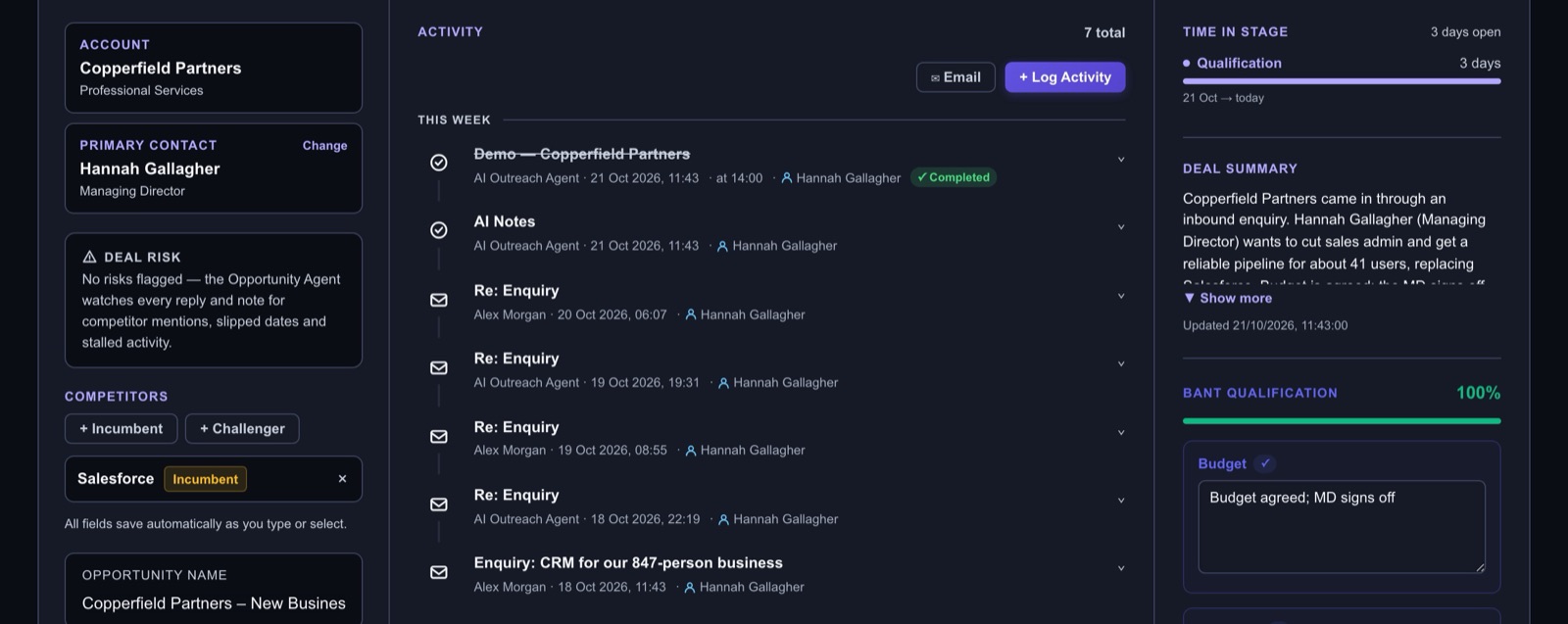
Task: Click the warning triangle icon in Deal Risk
Action: point(89,257)
